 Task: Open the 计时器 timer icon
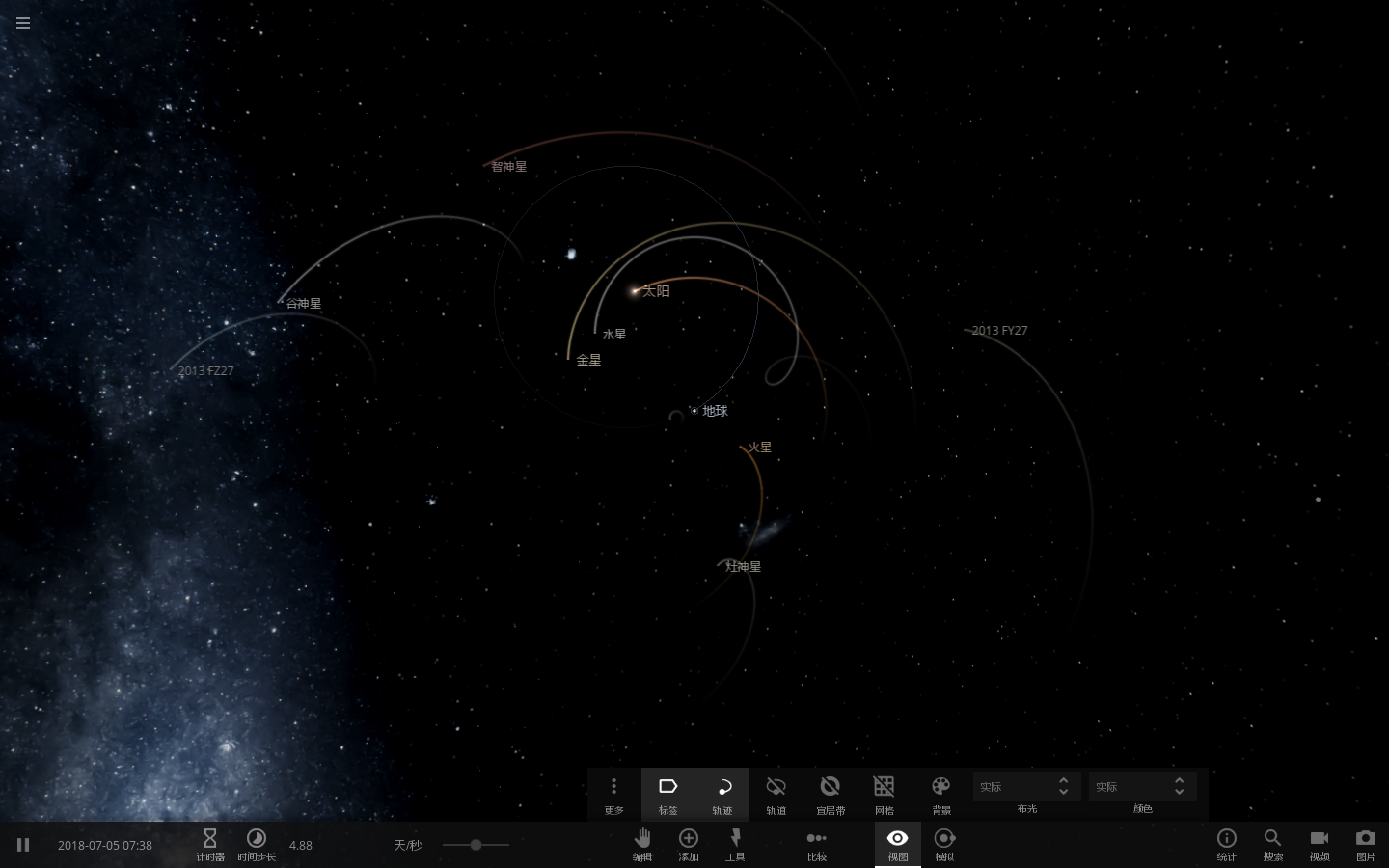coord(210,844)
